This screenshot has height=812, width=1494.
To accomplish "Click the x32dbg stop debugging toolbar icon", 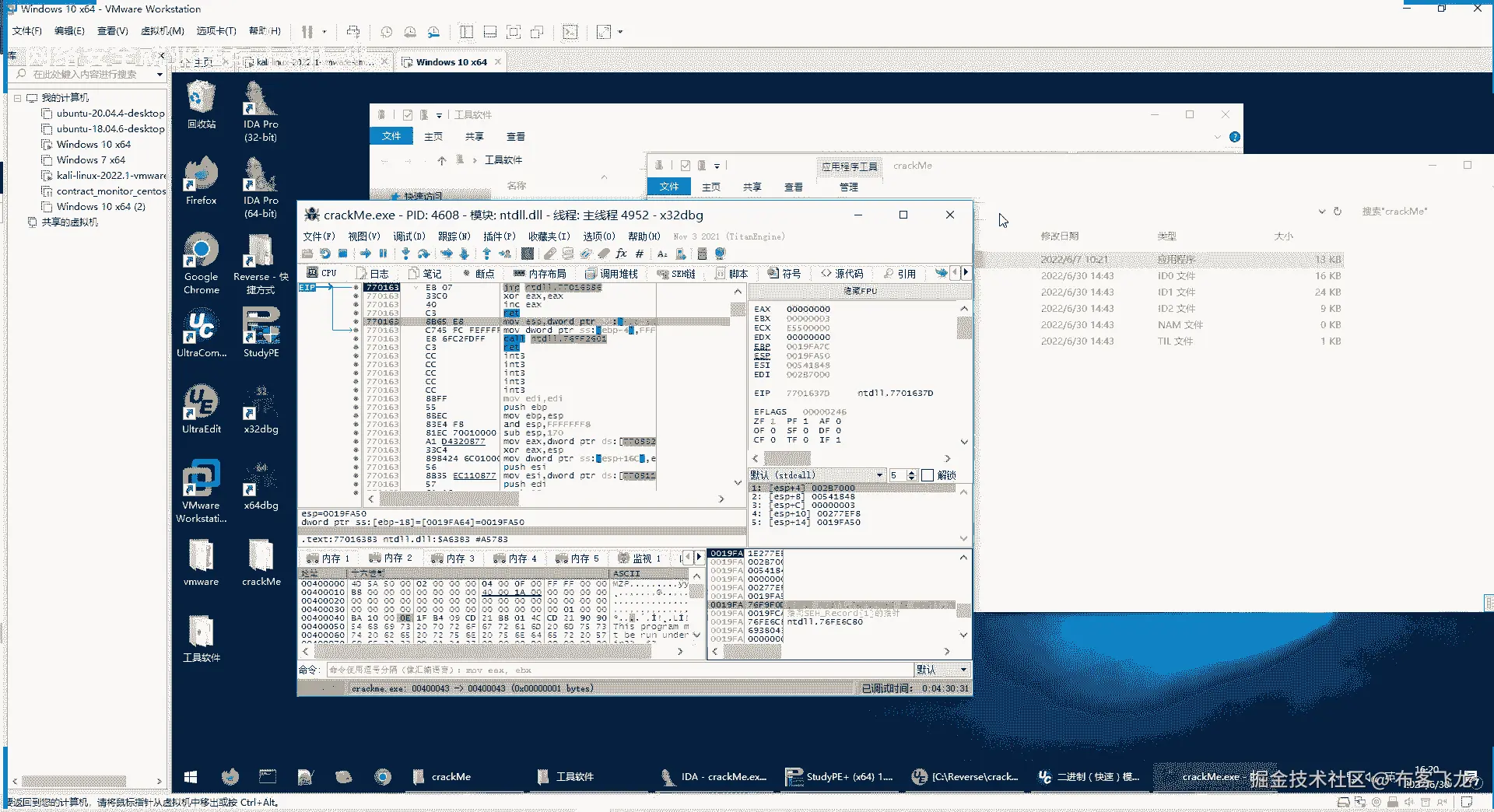I will pos(342,254).
